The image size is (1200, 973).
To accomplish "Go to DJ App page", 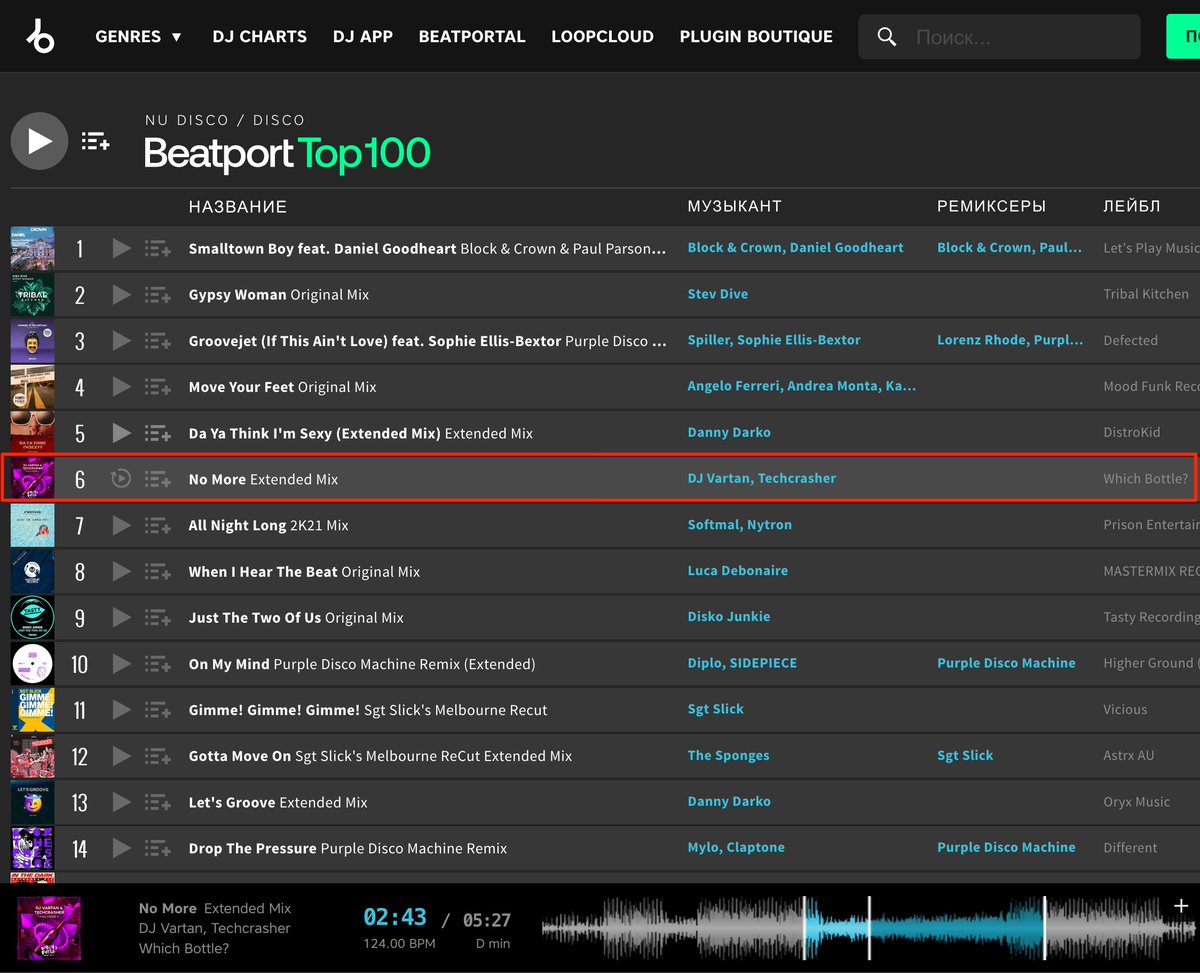I will [363, 36].
